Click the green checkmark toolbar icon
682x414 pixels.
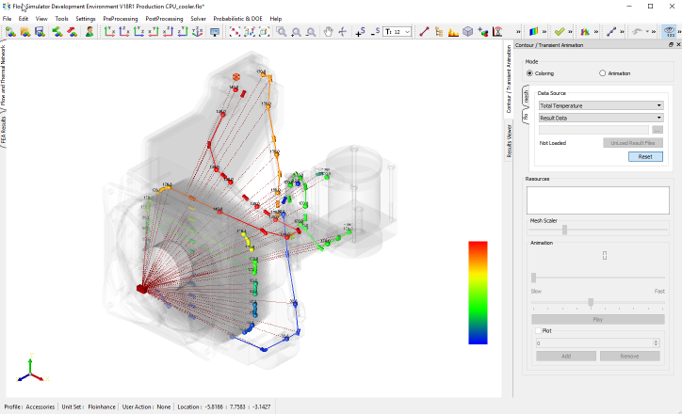560,32
